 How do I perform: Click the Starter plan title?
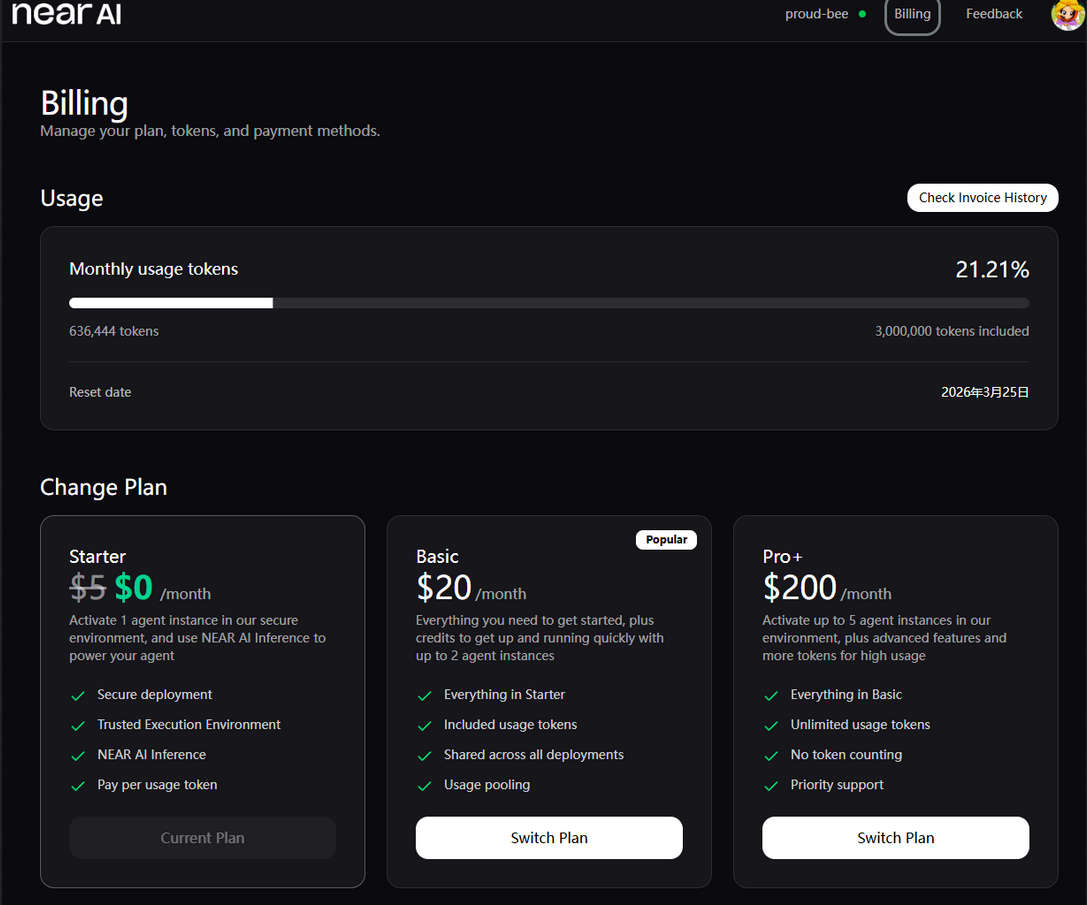click(x=97, y=556)
